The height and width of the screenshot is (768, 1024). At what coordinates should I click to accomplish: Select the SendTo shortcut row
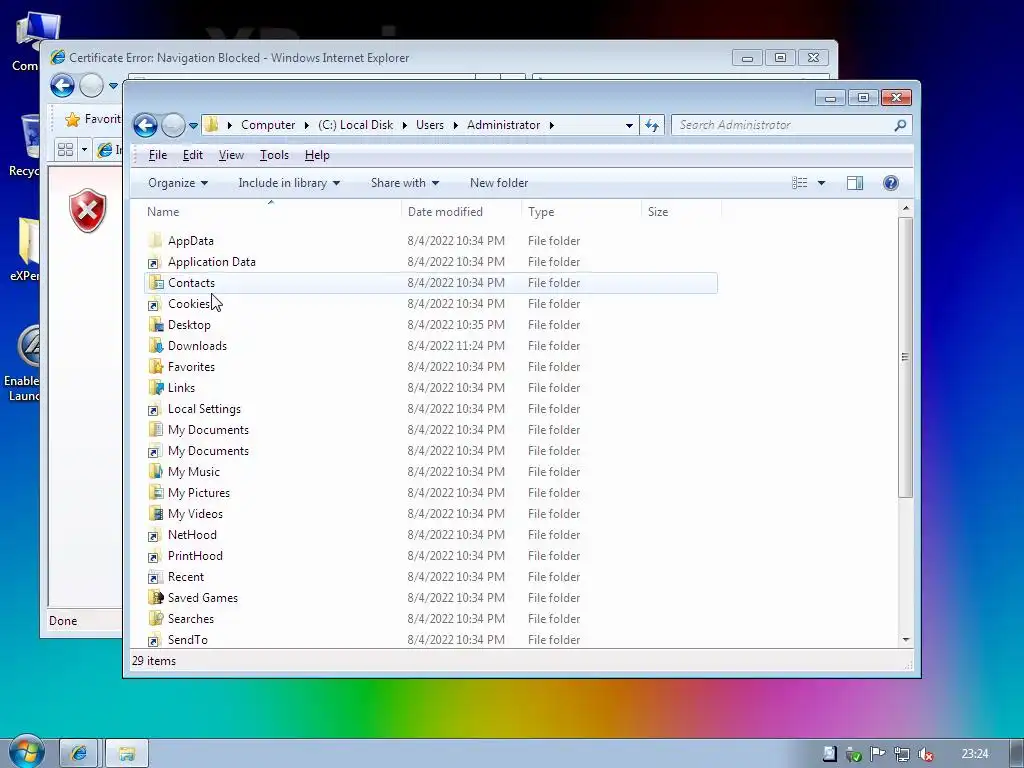pyautogui.click(x=430, y=639)
